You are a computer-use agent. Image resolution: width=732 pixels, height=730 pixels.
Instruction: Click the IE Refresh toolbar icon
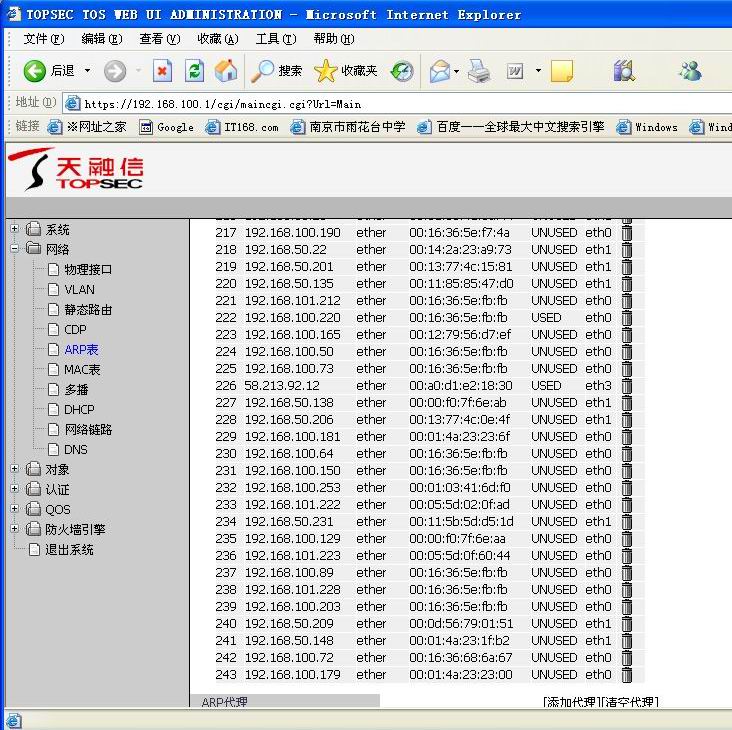[195, 70]
